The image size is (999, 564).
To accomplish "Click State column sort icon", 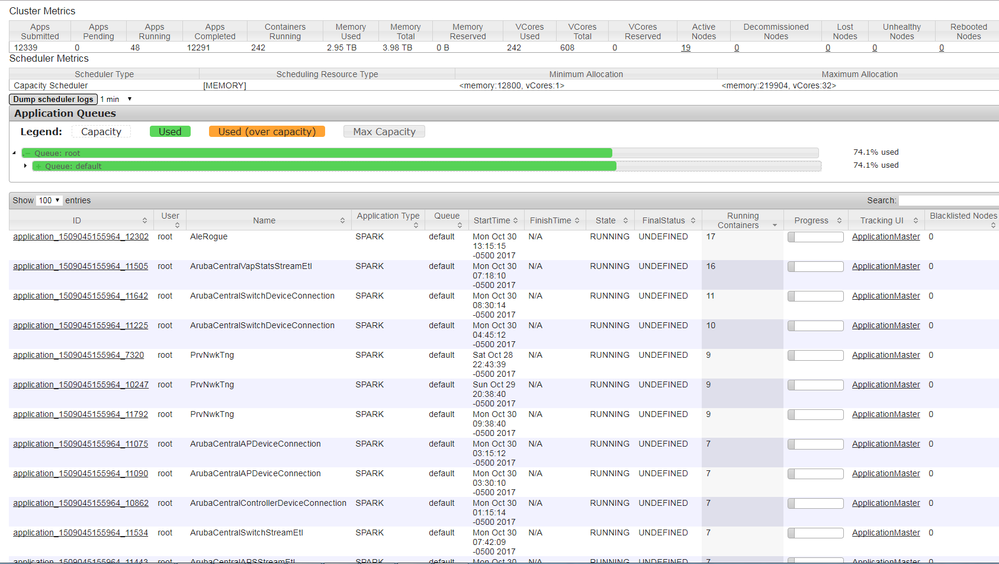I will pos(624,221).
